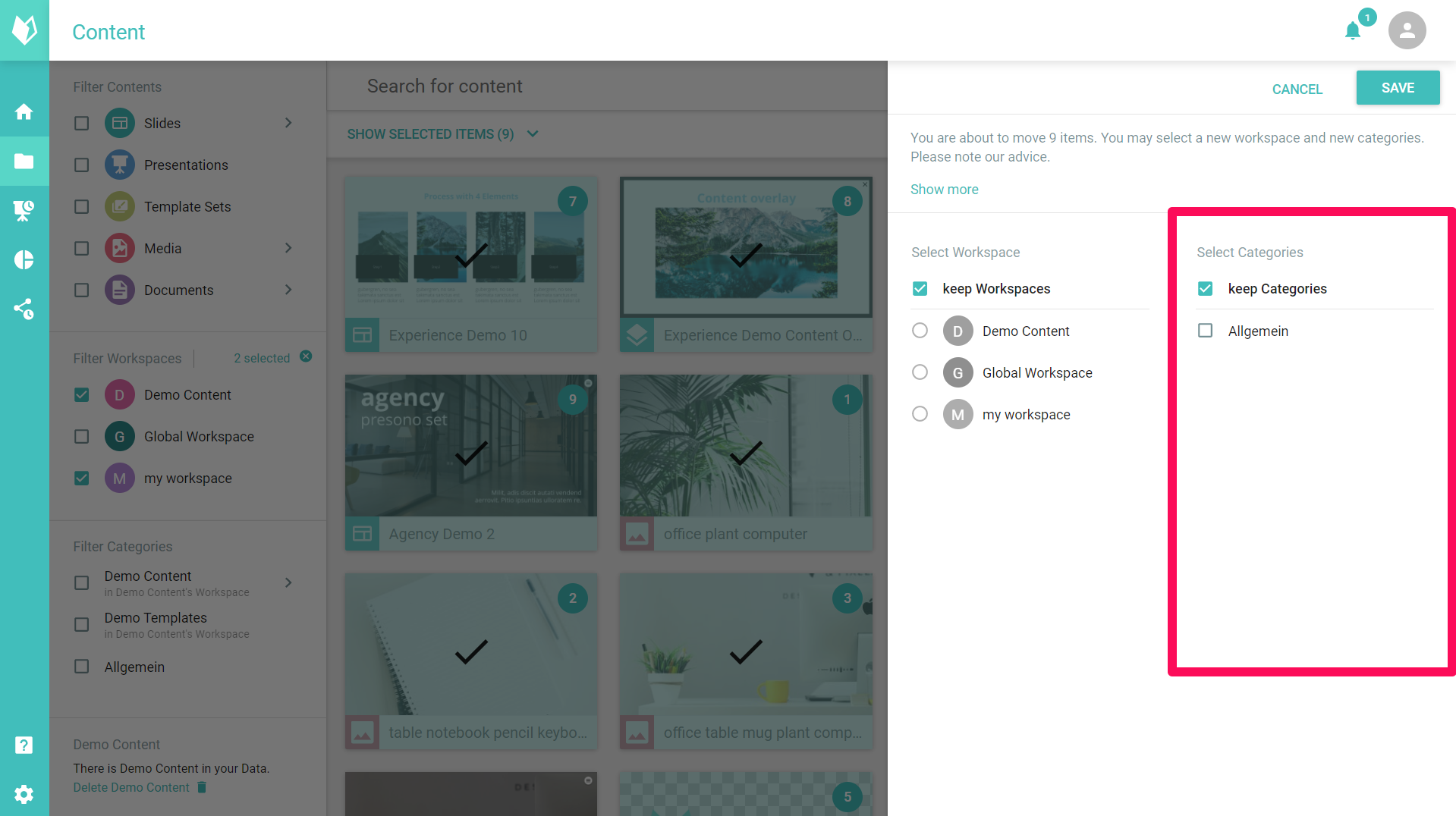Click the Presentations filter icon

click(120, 165)
